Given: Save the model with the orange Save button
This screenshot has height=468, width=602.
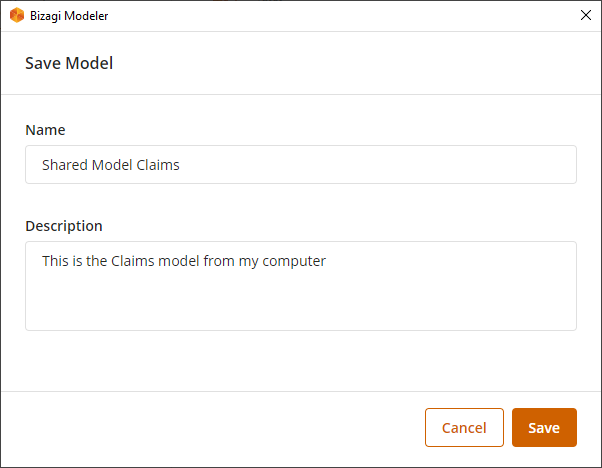Looking at the screenshot, I should tap(544, 427).
